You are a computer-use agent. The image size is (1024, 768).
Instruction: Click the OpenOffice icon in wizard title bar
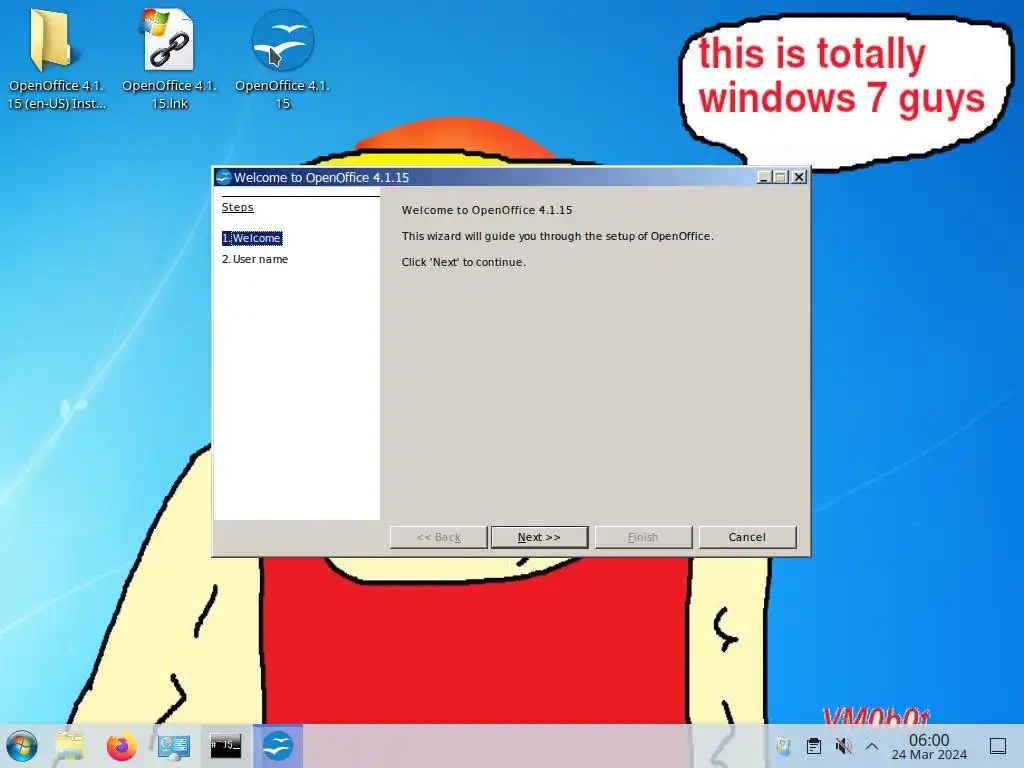(224, 177)
